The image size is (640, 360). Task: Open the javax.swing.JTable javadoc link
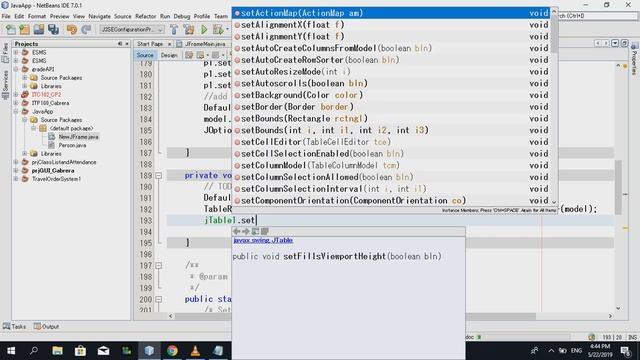(263, 240)
